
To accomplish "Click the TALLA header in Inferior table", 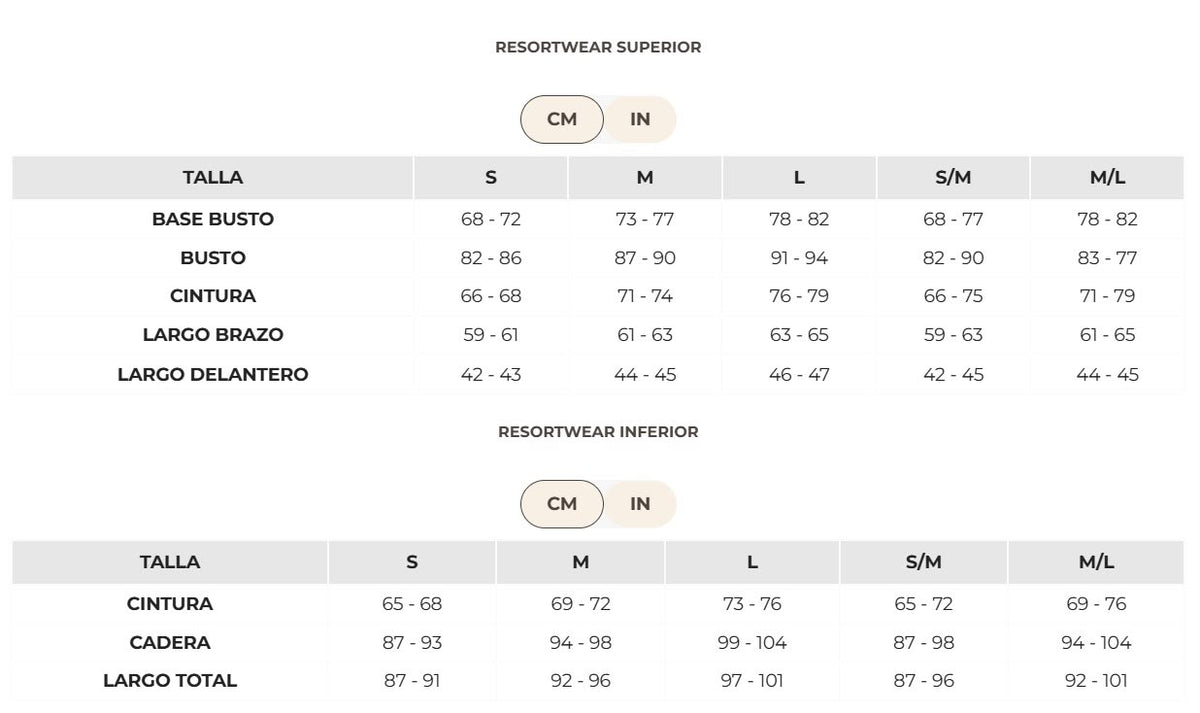I will click(x=170, y=563).
